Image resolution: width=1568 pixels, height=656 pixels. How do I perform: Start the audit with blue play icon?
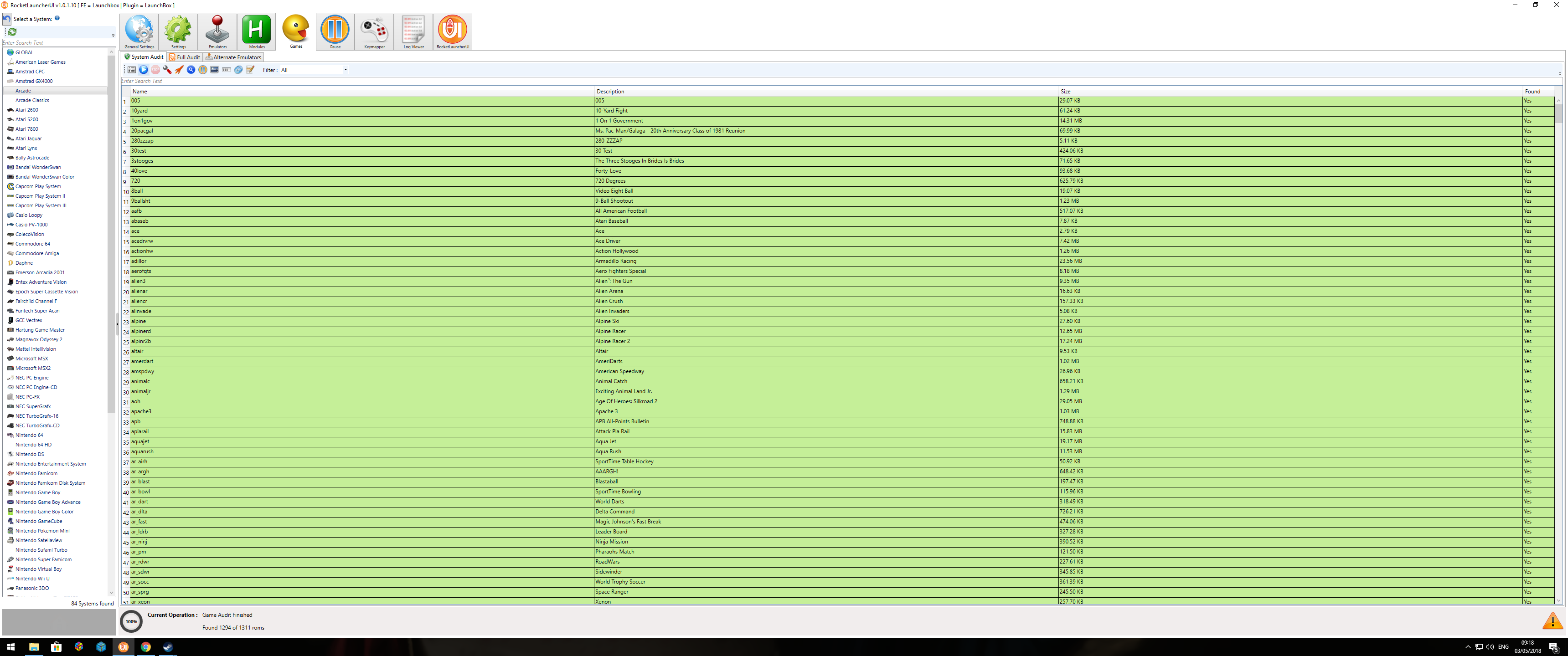(x=144, y=70)
